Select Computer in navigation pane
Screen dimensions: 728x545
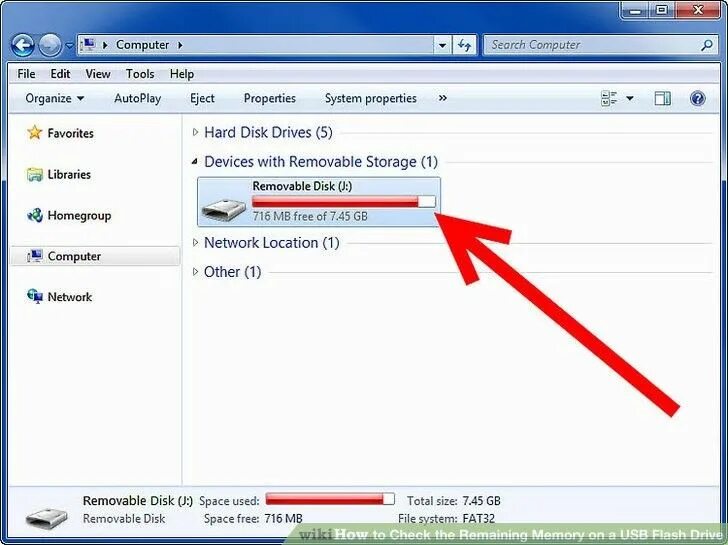coord(95,256)
